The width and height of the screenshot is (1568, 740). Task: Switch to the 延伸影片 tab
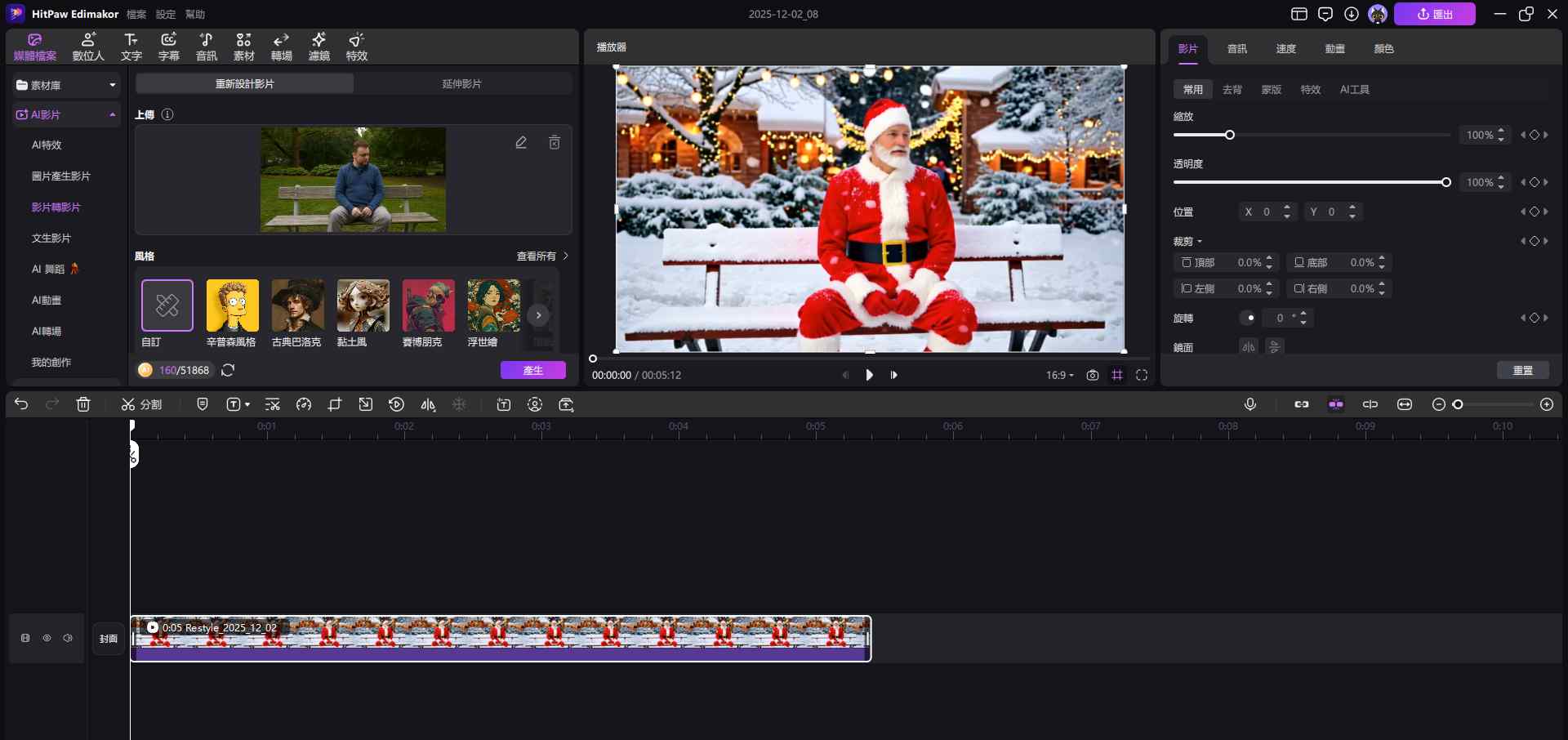(x=462, y=84)
